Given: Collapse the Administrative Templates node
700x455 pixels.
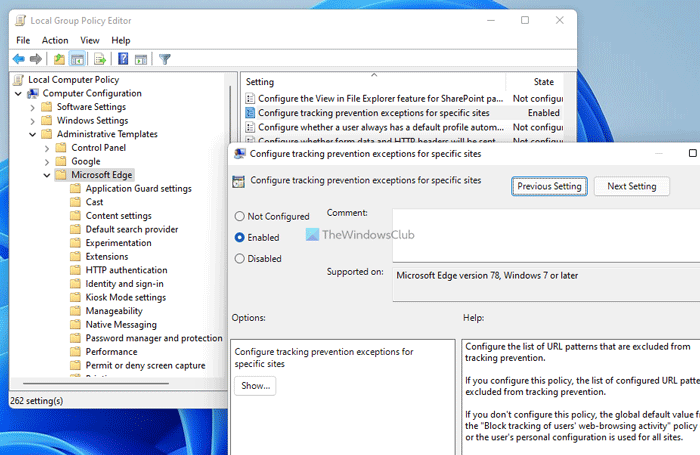Looking at the screenshot, I should coord(32,134).
